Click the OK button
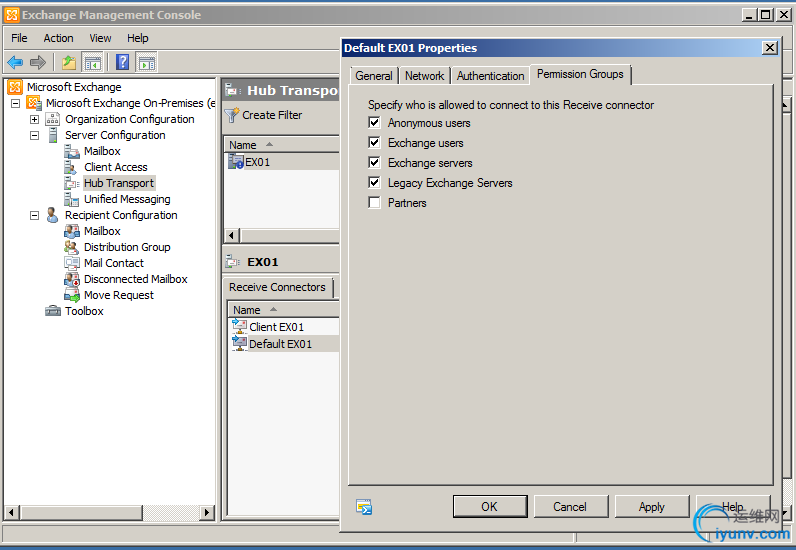This screenshot has height=550, width=796. click(x=489, y=506)
